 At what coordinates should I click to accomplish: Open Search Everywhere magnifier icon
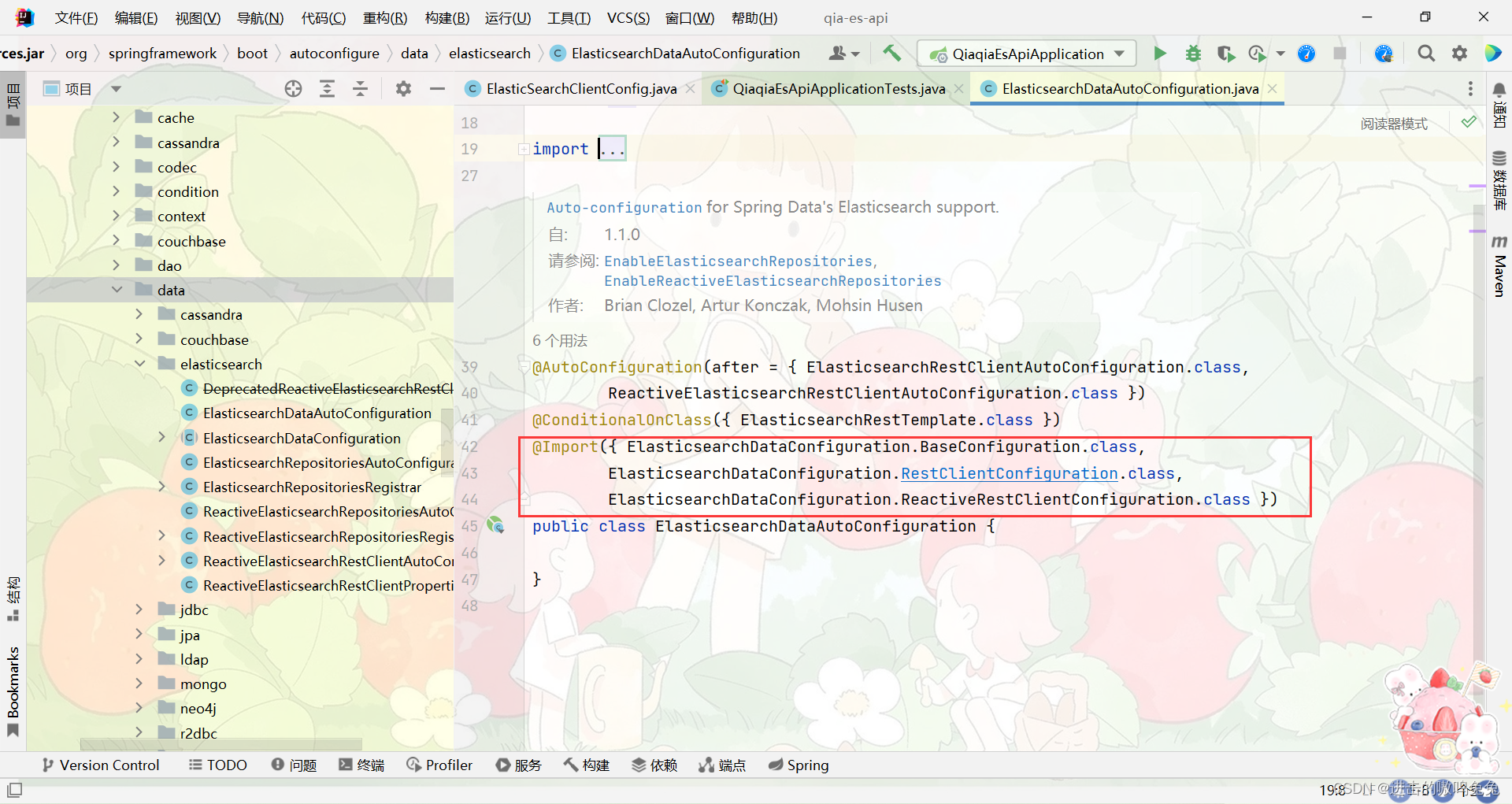(1425, 53)
